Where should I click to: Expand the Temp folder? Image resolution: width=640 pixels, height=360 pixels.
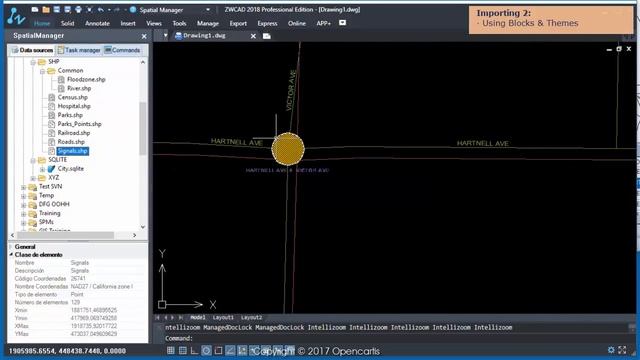(x=24, y=196)
